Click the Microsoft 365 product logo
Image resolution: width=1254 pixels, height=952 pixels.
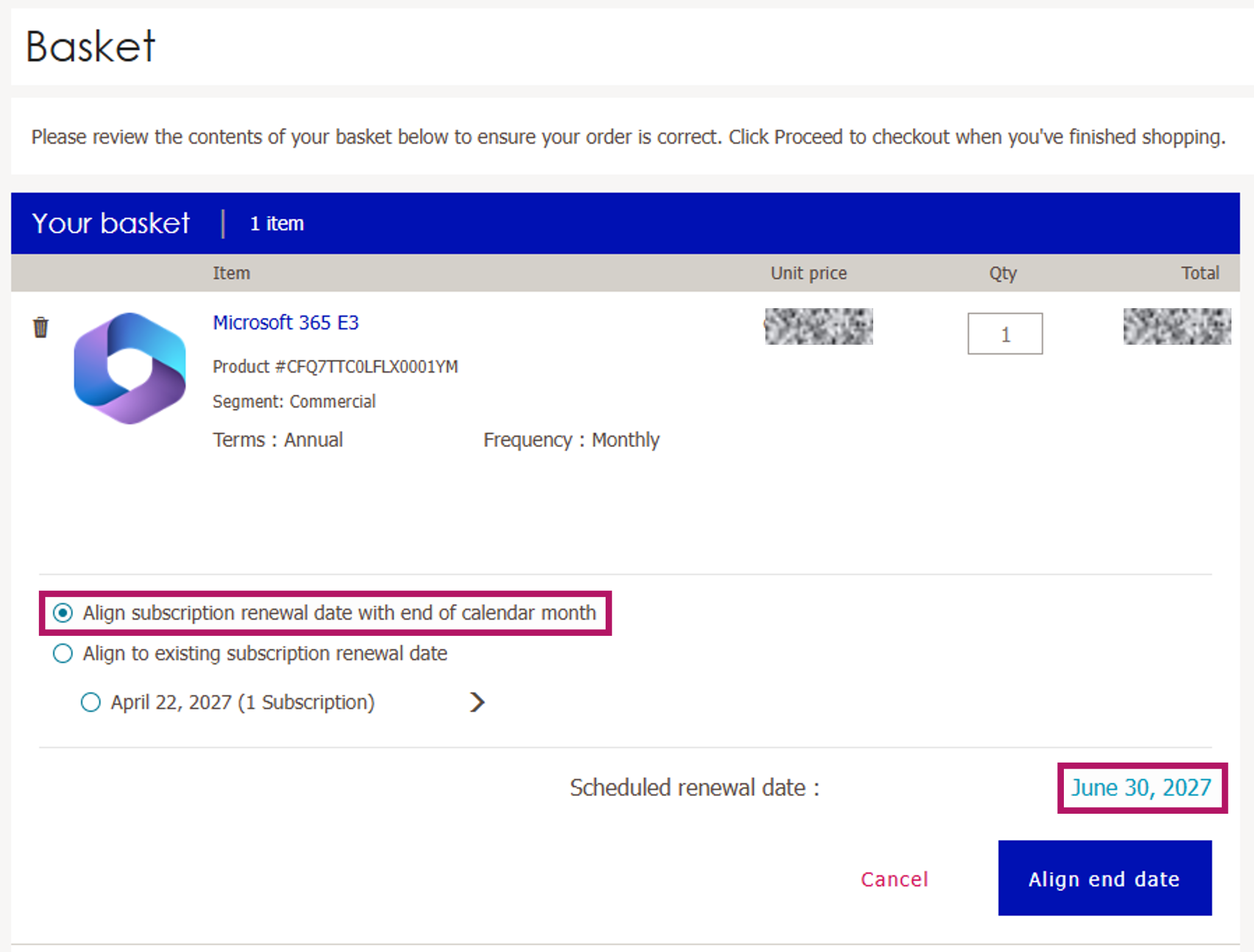(x=130, y=368)
